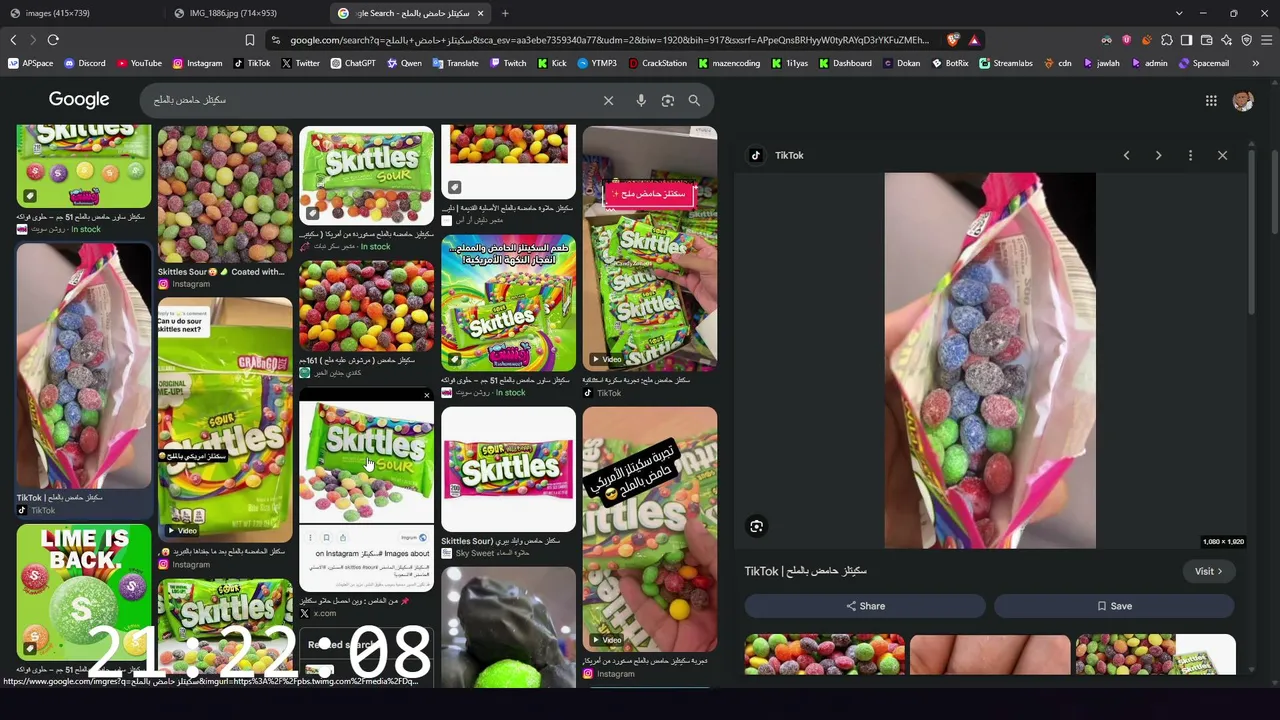Image resolution: width=1280 pixels, height=720 pixels.
Task: Start voice search with microphone icon
Action: [641, 100]
